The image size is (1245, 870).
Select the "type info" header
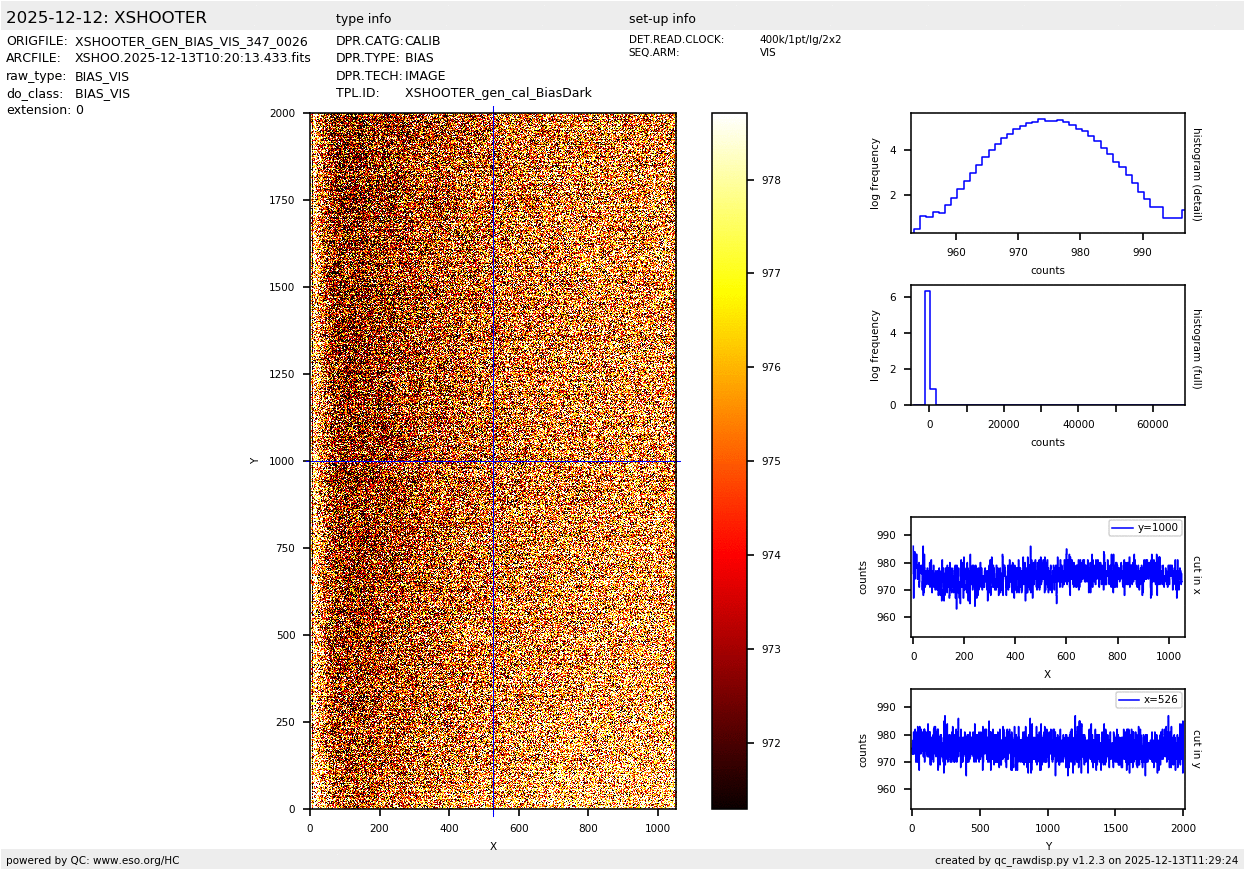click(x=363, y=19)
